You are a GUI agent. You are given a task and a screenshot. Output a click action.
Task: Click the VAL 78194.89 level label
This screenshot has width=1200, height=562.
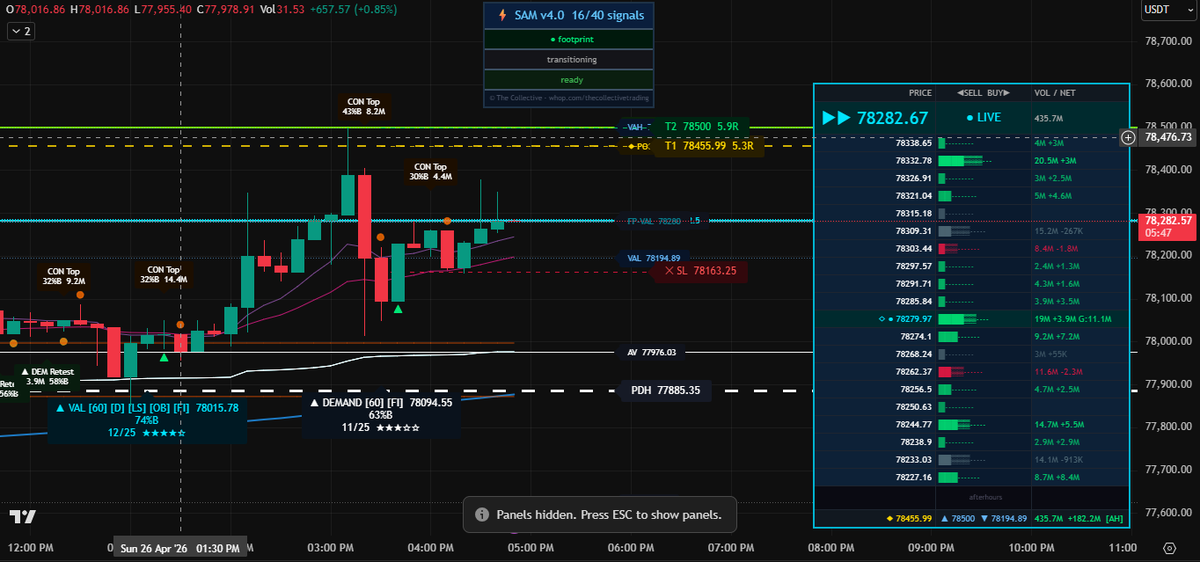pyautogui.click(x=653, y=258)
